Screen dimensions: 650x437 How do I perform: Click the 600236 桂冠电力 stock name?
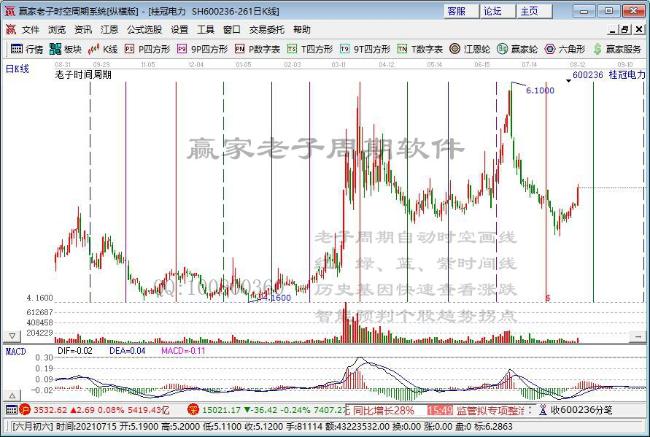point(609,75)
